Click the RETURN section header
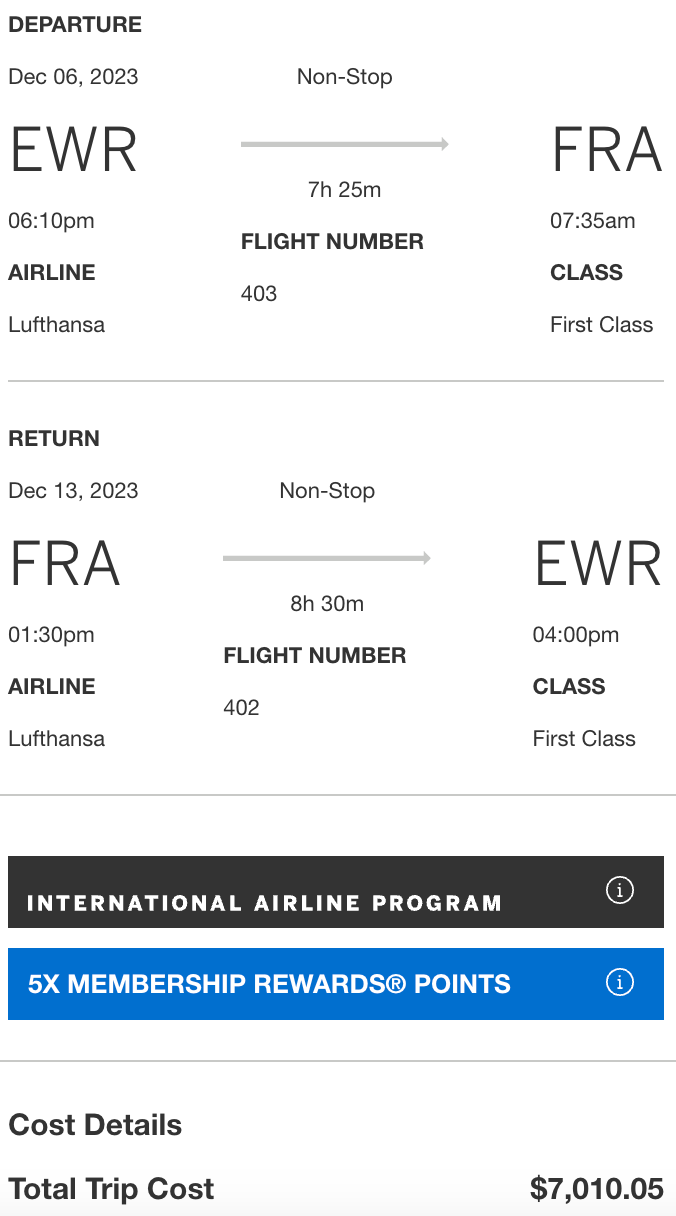The image size is (676, 1216). [53, 438]
